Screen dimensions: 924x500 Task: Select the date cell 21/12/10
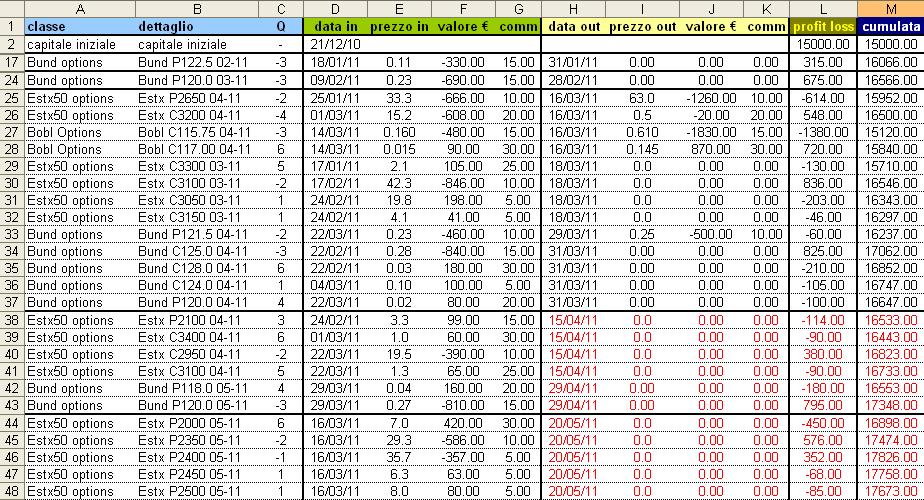pyautogui.click(x=333, y=44)
